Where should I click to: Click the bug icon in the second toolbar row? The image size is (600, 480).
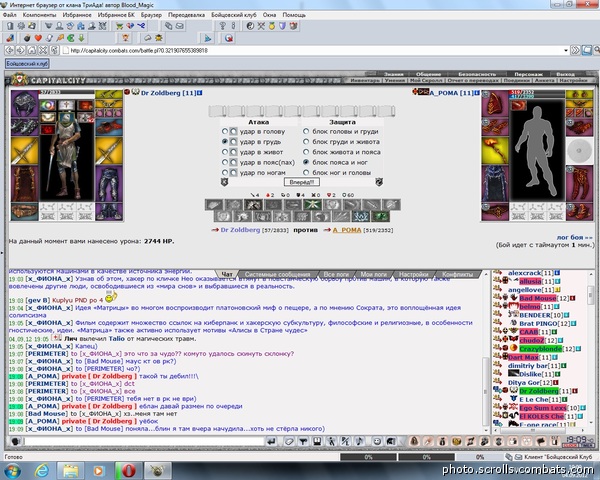(x=158, y=38)
